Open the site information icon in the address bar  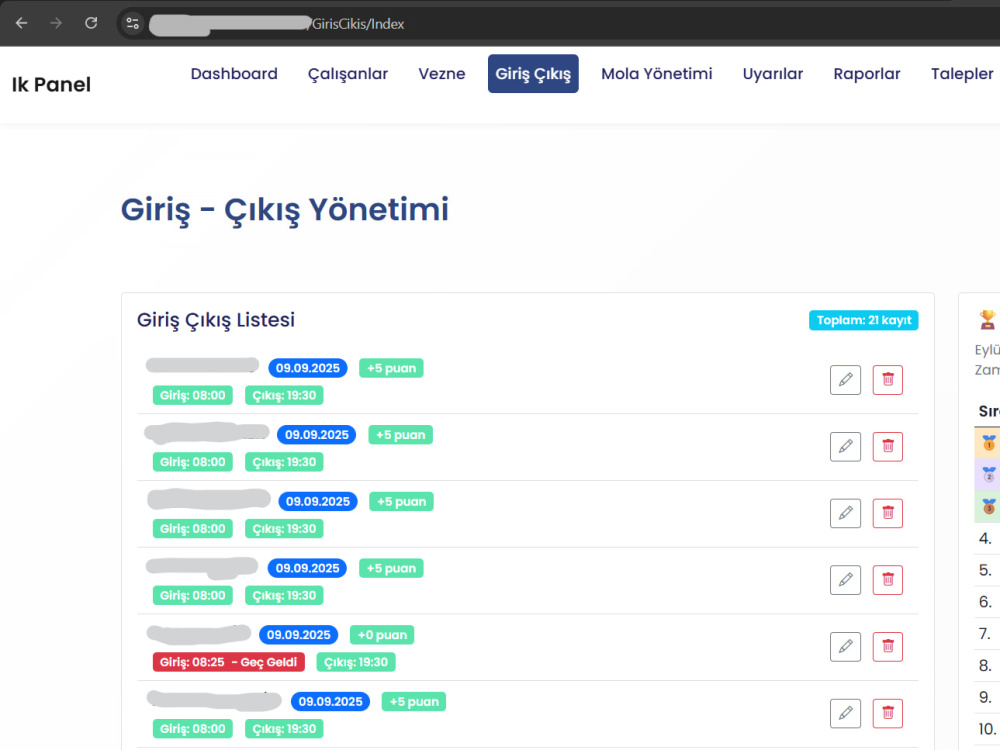pyautogui.click(x=133, y=24)
